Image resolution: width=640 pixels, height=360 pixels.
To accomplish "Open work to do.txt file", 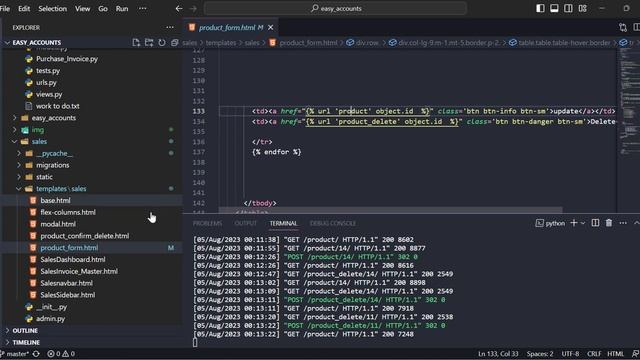I will (58, 106).
